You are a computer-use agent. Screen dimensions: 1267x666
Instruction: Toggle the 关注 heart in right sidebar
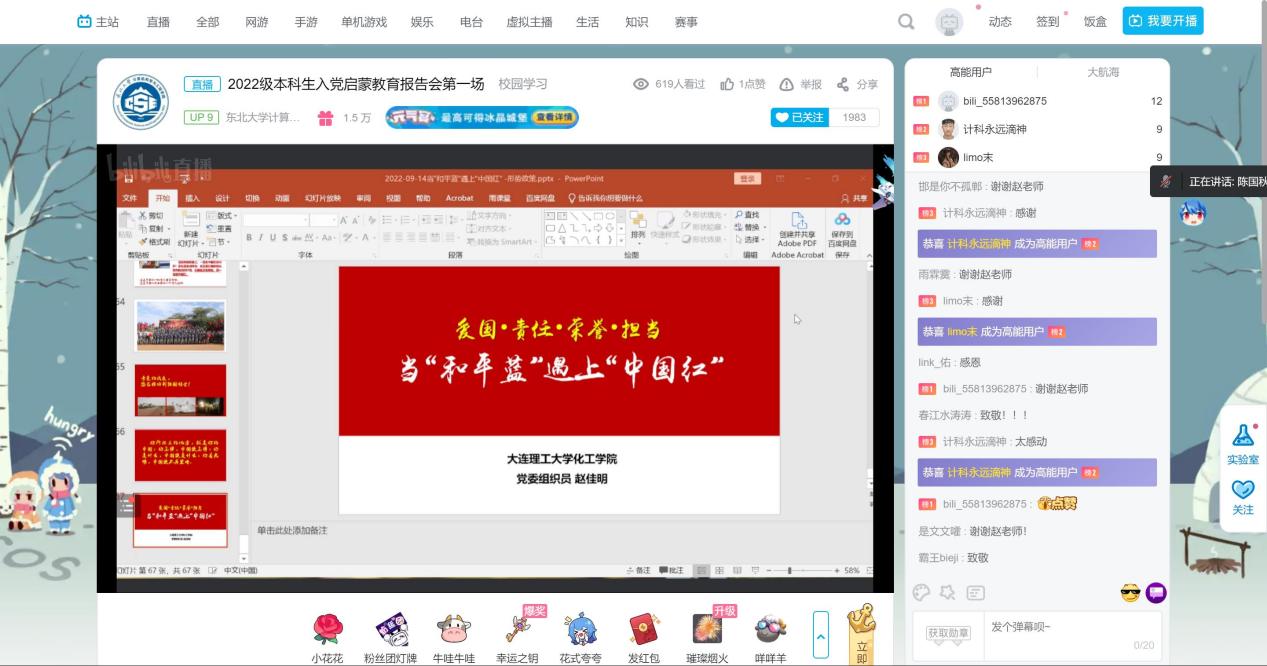pos(1242,490)
